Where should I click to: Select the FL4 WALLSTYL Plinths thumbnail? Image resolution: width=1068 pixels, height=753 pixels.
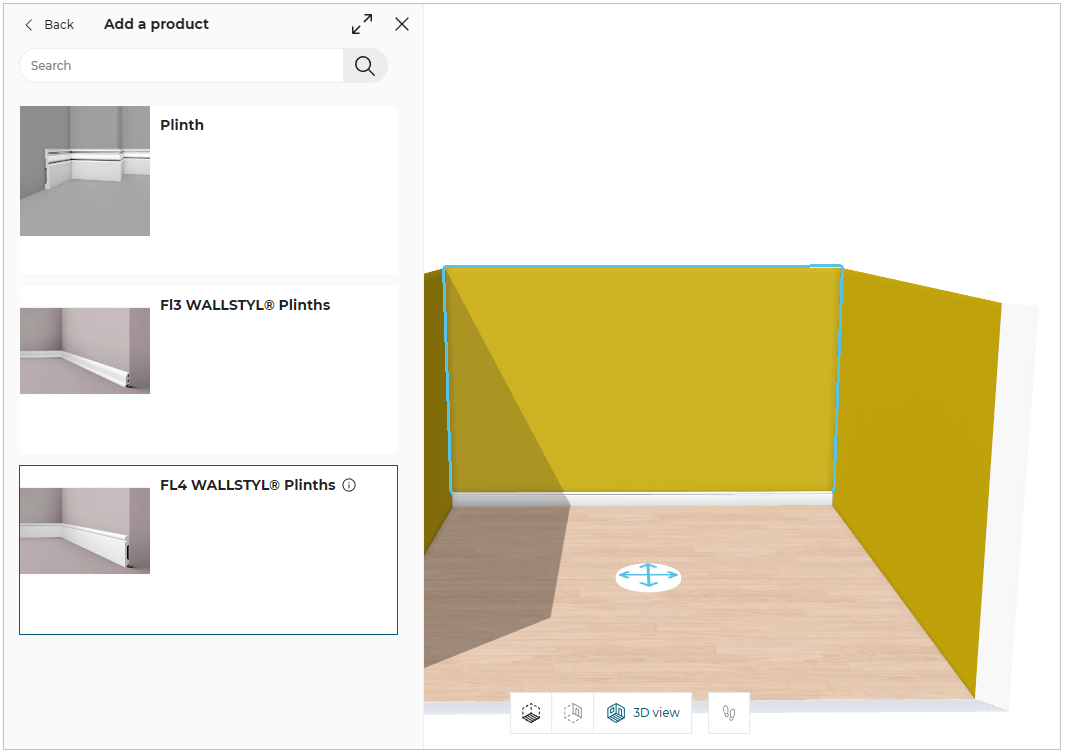click(85, 531)
